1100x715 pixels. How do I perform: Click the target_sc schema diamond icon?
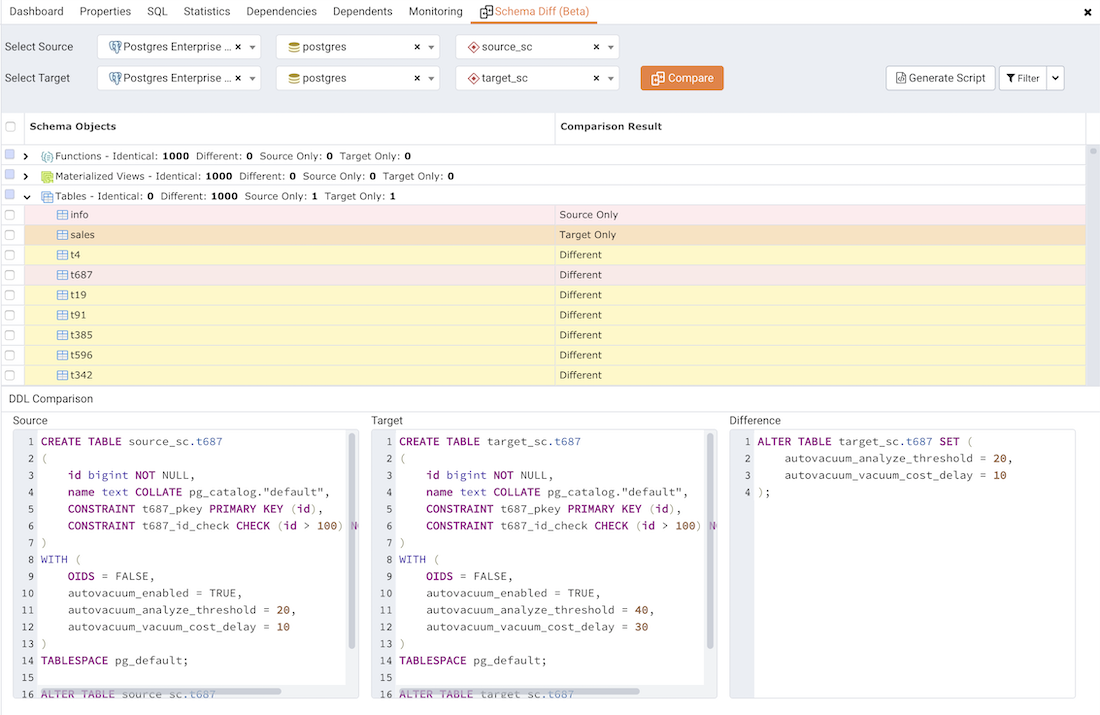point(474,79)
